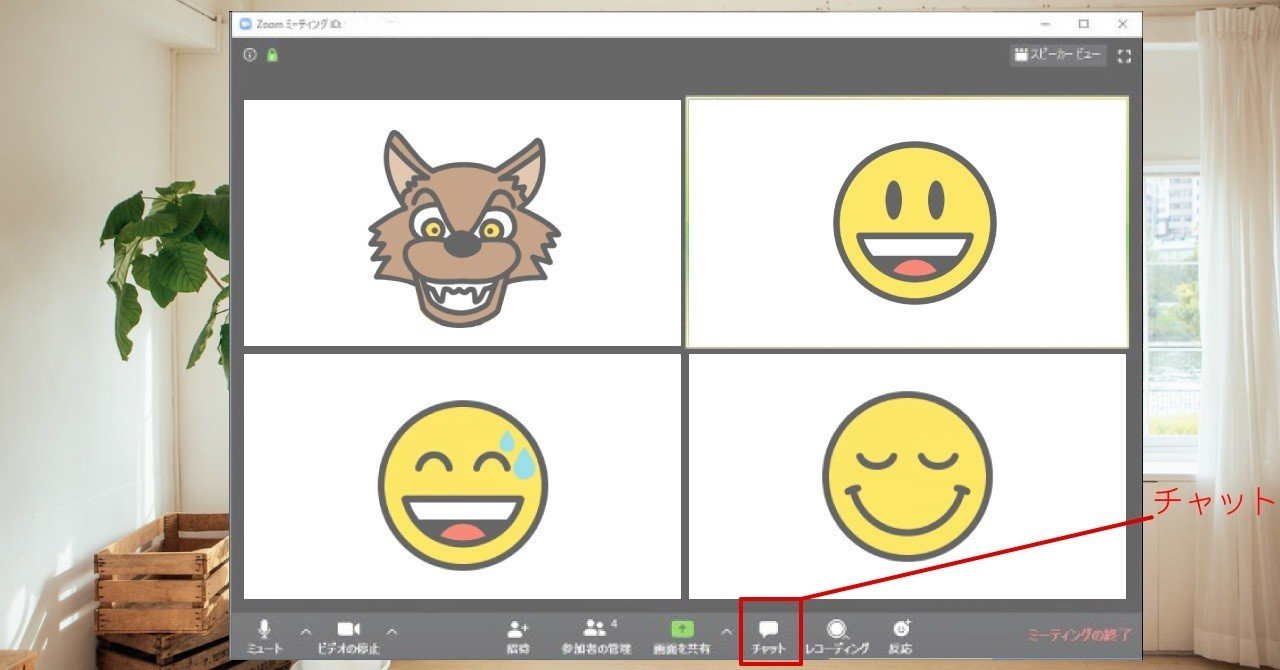Open the 招待 invite option

coord(518,636)
